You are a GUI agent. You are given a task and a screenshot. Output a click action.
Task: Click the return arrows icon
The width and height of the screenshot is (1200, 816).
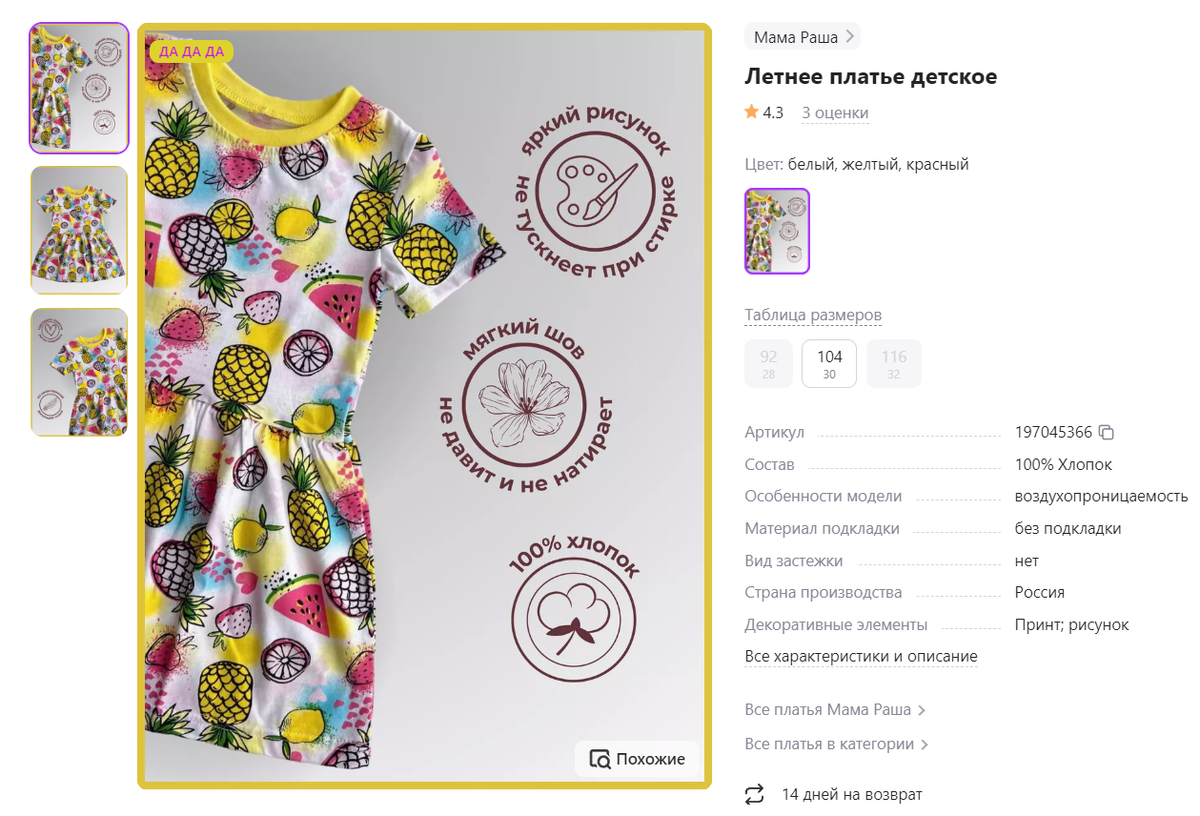[x=754, y=795]
